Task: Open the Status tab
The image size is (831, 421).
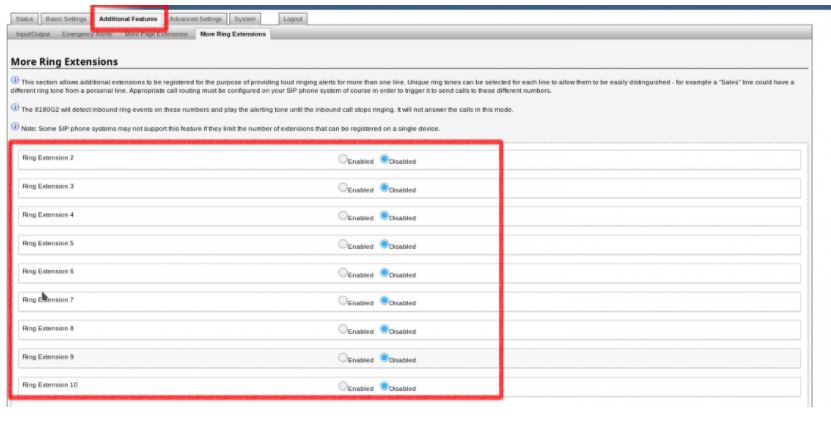Action: click(x=26, y=19)
